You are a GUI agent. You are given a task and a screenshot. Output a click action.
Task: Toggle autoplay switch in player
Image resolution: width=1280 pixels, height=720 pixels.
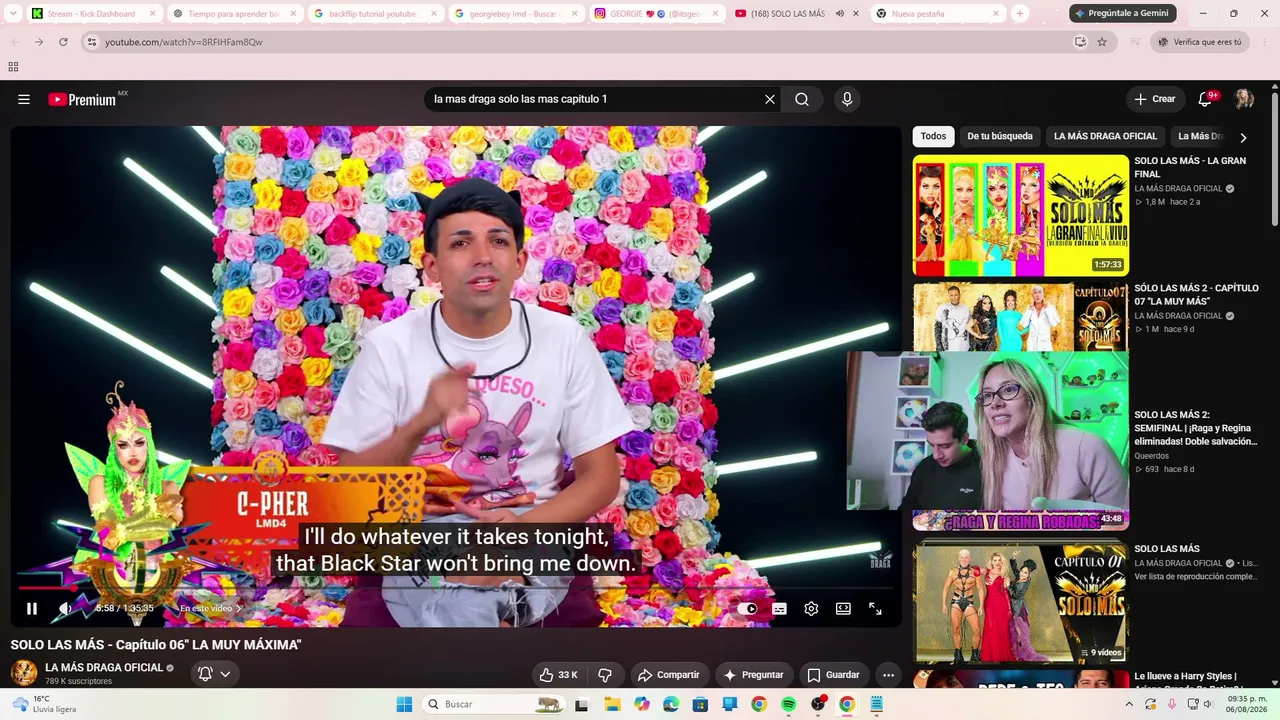click(747, 608)
